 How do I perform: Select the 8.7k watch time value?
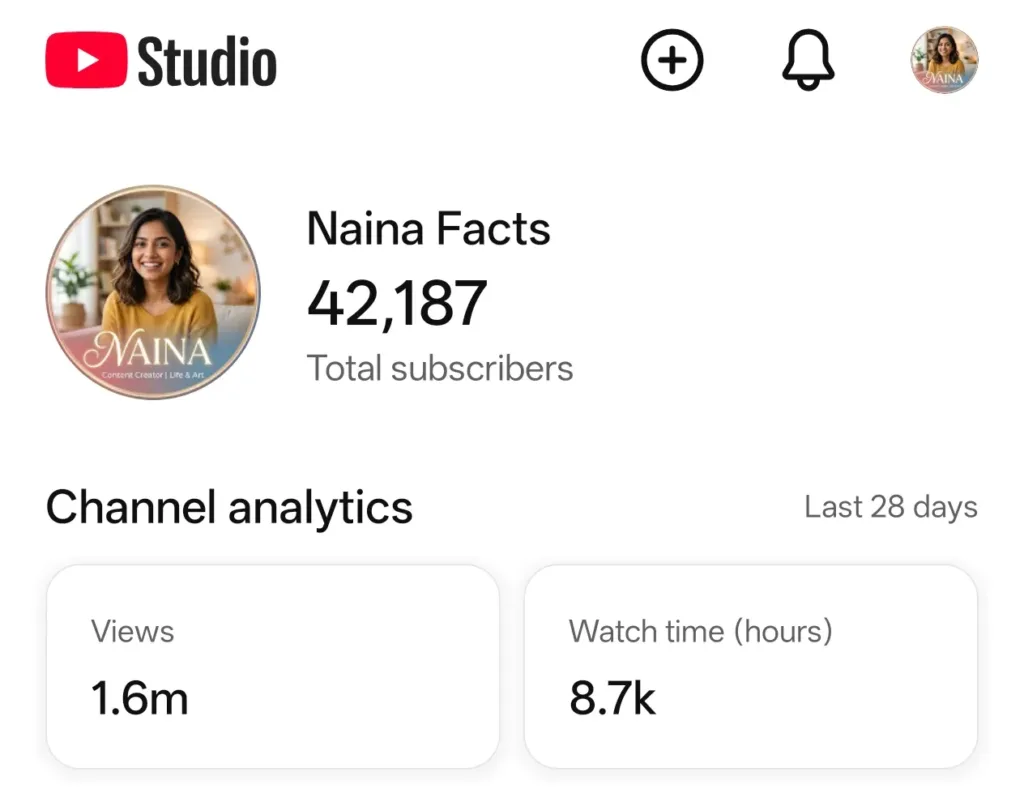point(612,698)
